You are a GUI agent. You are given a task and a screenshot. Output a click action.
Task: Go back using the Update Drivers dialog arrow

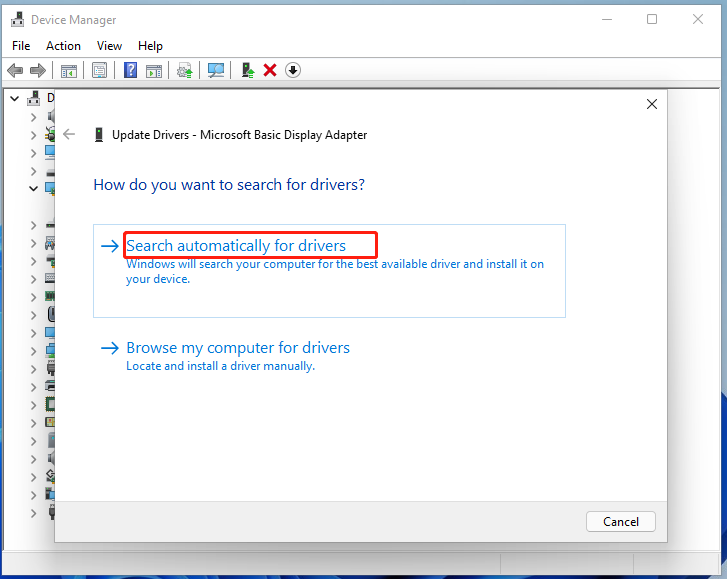69,134
